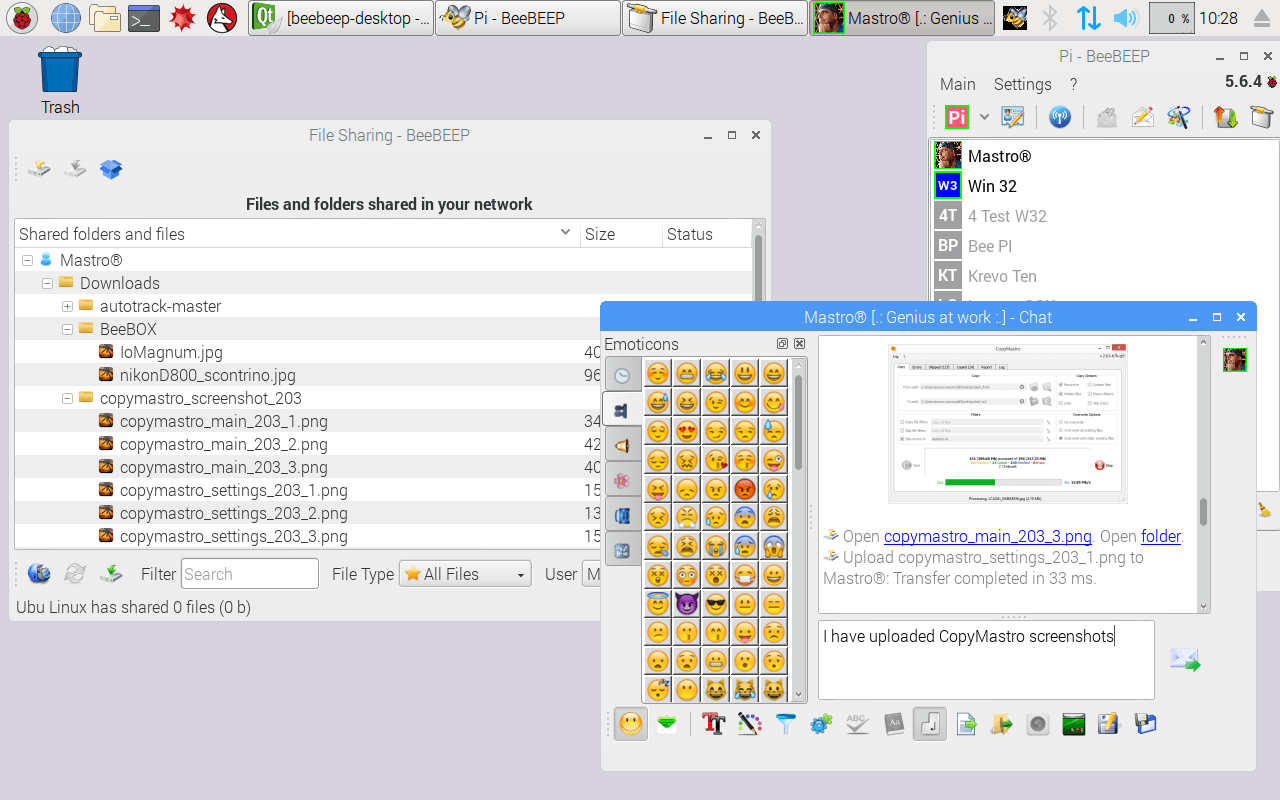Toggle the music note sound button
1280x800 pixels.
[x=930, y=723]
